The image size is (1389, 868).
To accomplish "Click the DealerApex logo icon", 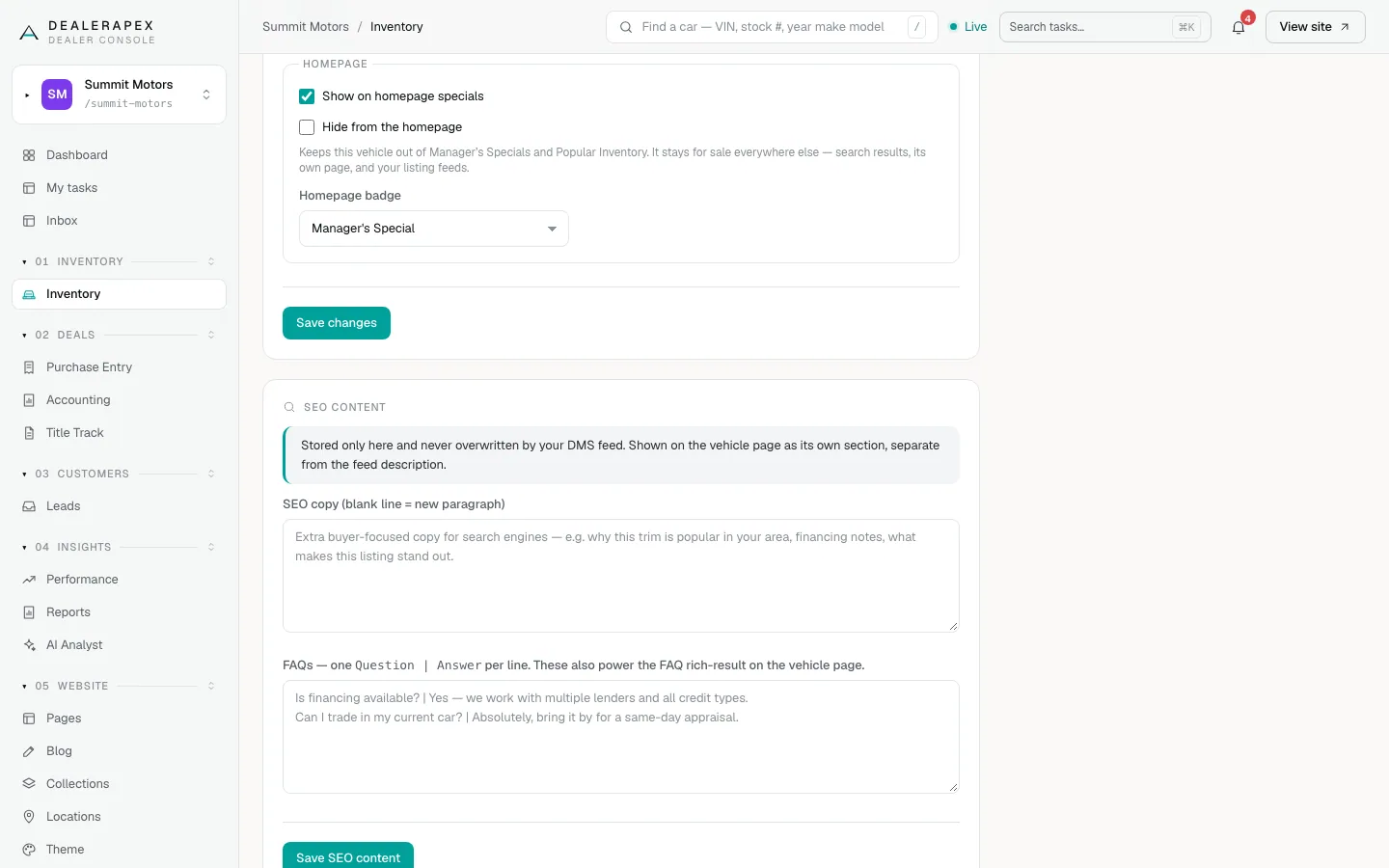I will (29, 33).
